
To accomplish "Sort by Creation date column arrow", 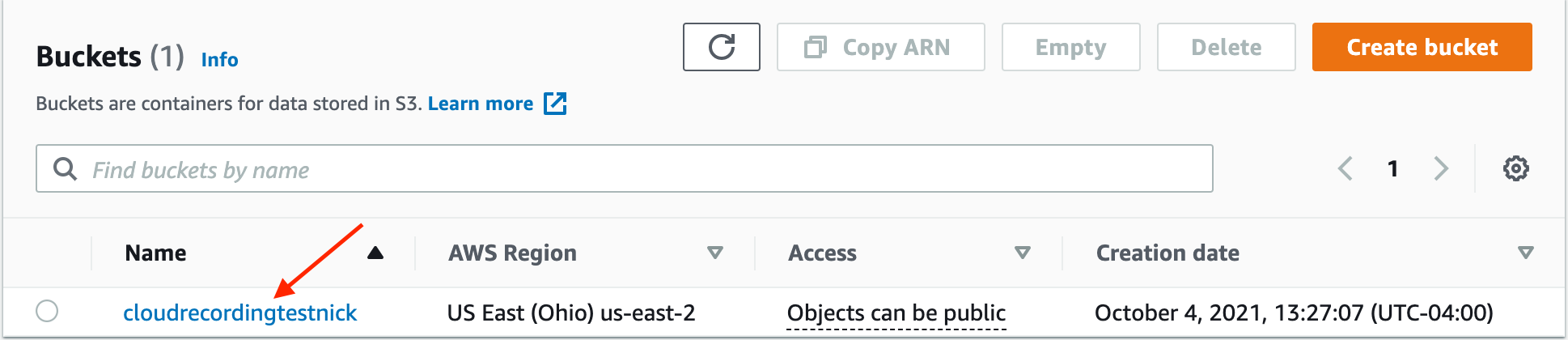I will click(1525, 253).
